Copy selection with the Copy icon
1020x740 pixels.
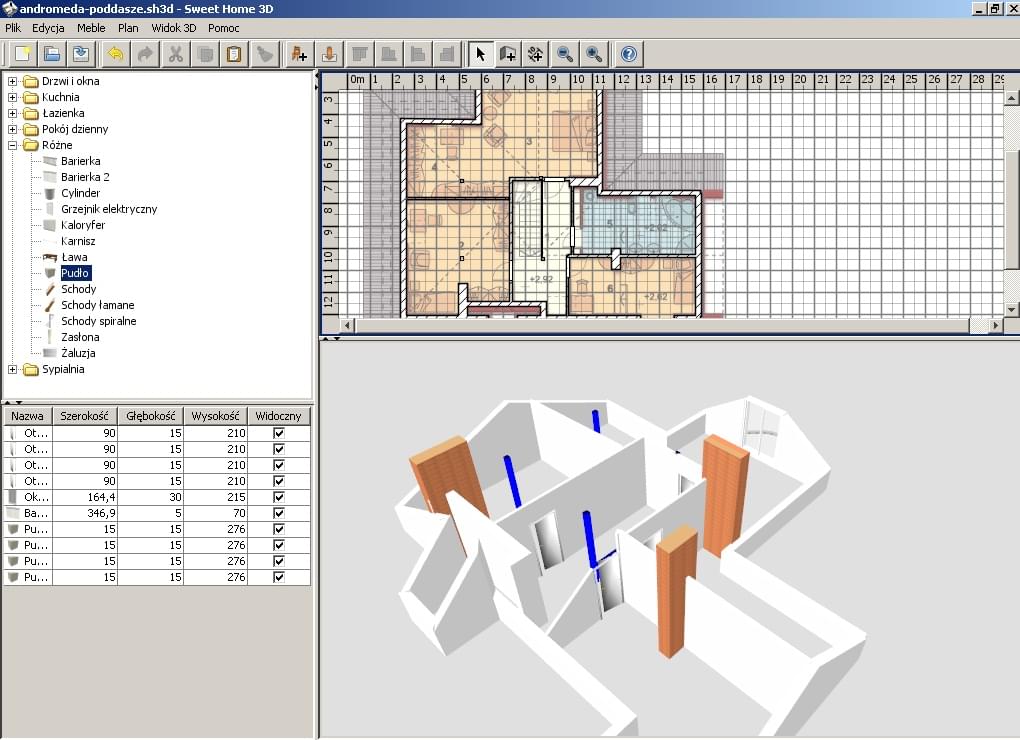(205, 54)
